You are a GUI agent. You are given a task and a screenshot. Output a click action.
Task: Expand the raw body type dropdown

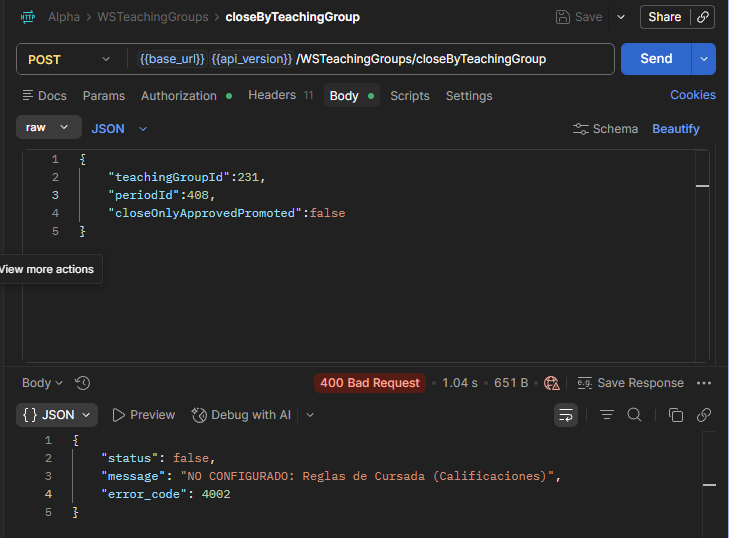click(49, 127)
